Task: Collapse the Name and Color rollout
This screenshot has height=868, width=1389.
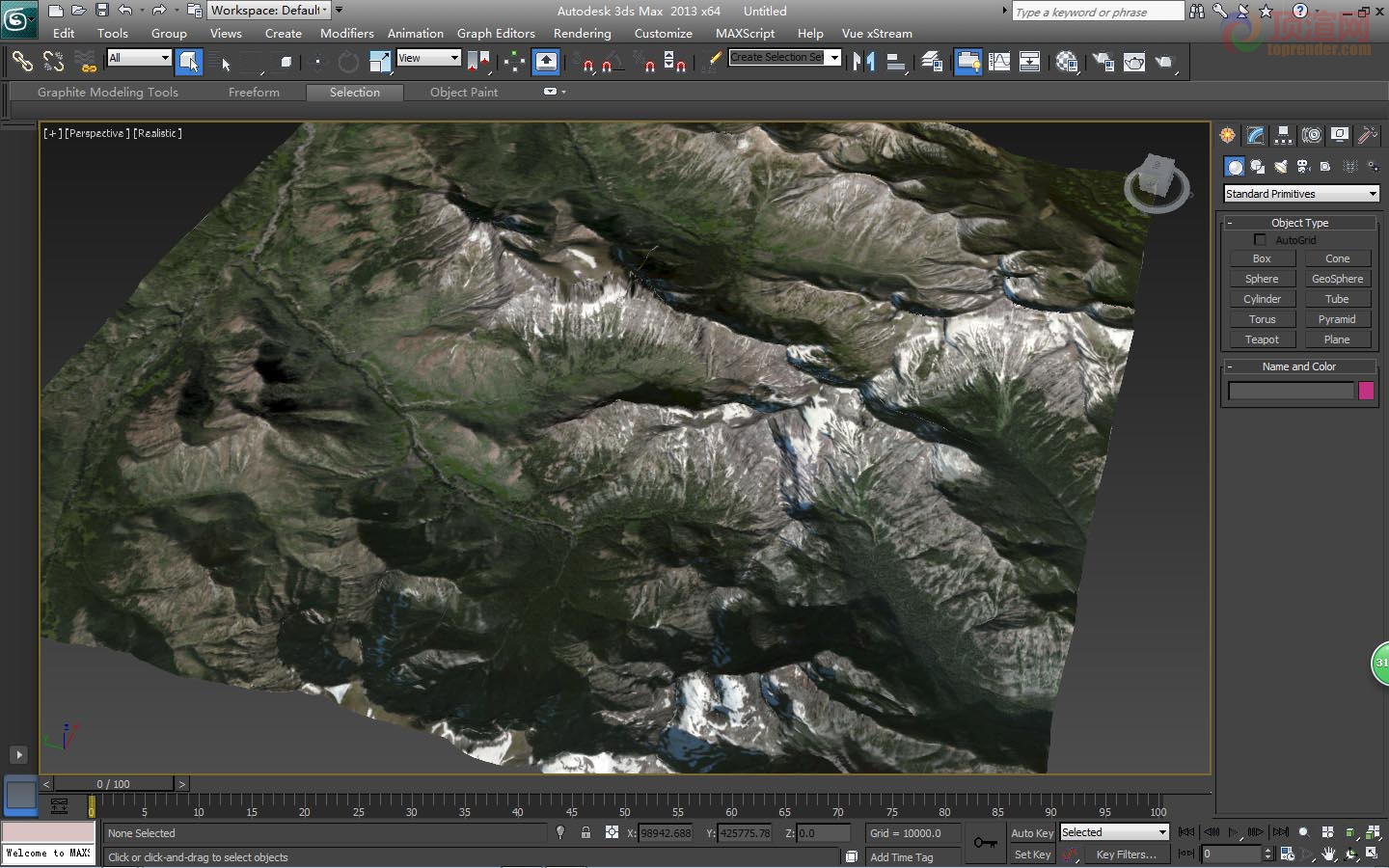Action: [1299, 366]
